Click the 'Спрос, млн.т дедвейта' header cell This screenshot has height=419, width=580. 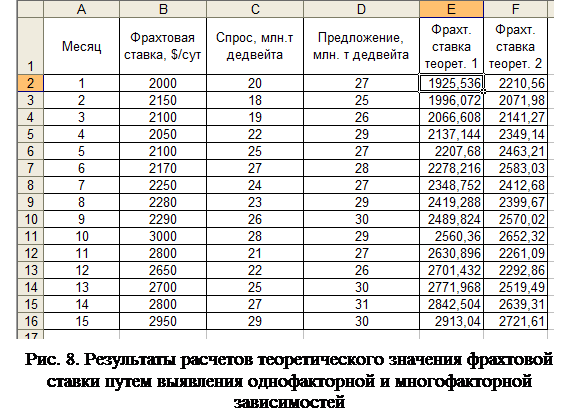click(x=255, y=46)
